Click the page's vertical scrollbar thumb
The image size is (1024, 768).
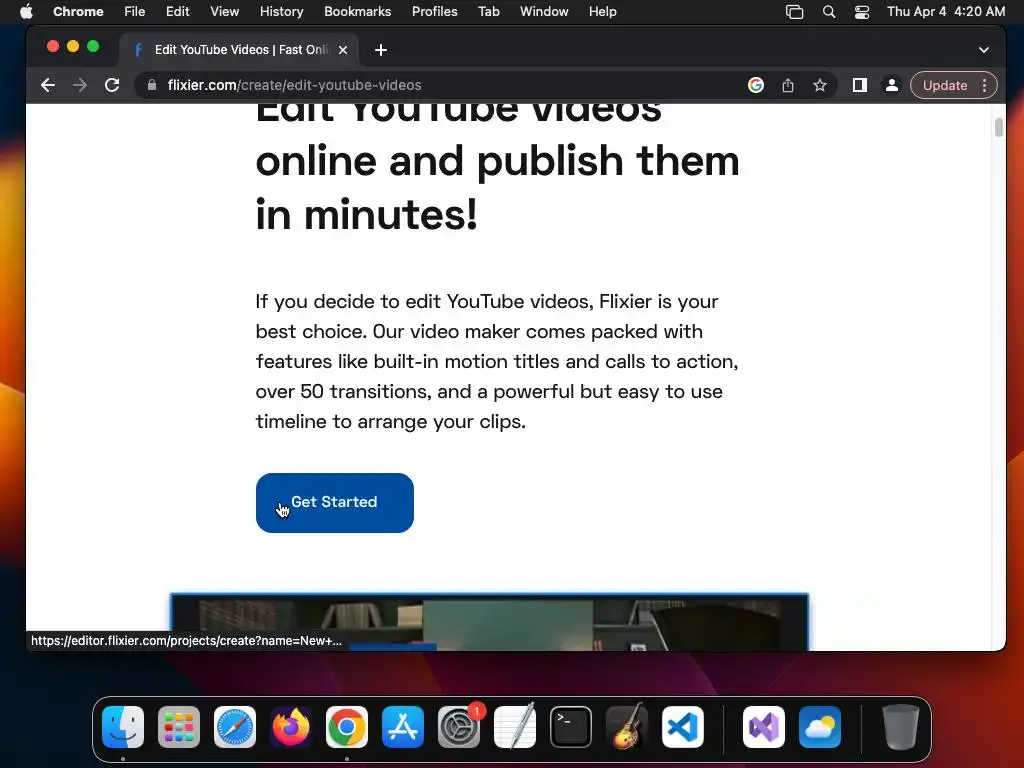(x=999, y=127)
